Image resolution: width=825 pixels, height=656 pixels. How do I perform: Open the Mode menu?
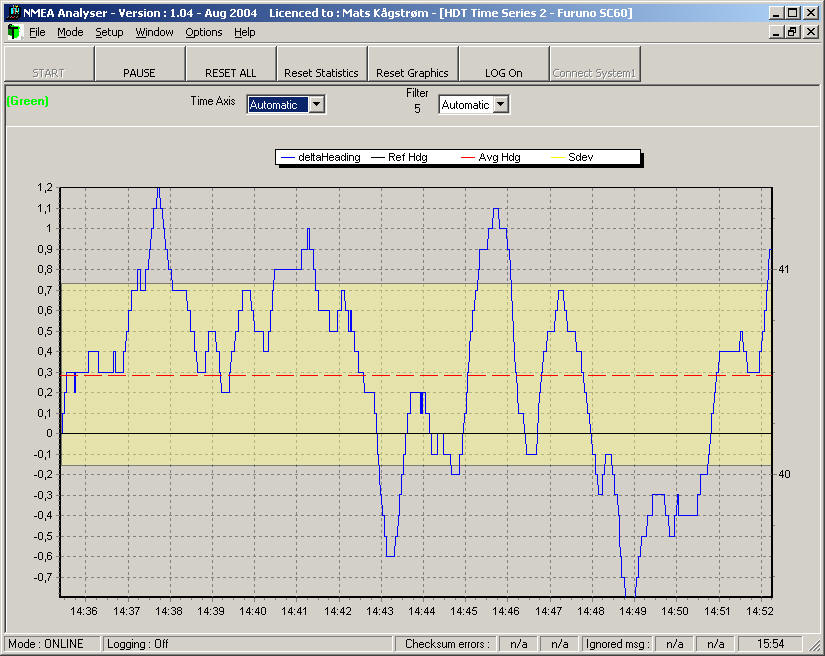coord(70,32)
